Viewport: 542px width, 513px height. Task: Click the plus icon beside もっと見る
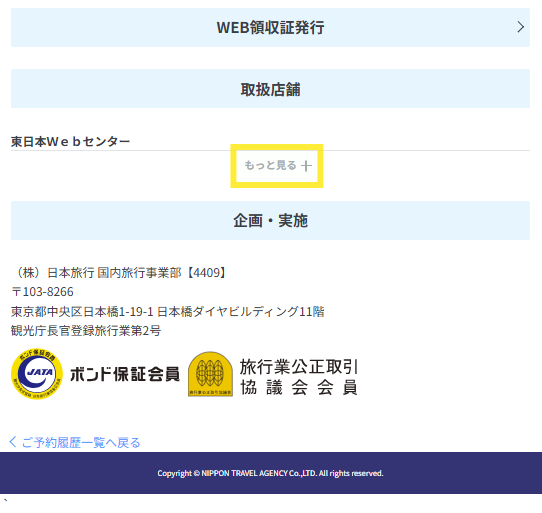point(306,166)
